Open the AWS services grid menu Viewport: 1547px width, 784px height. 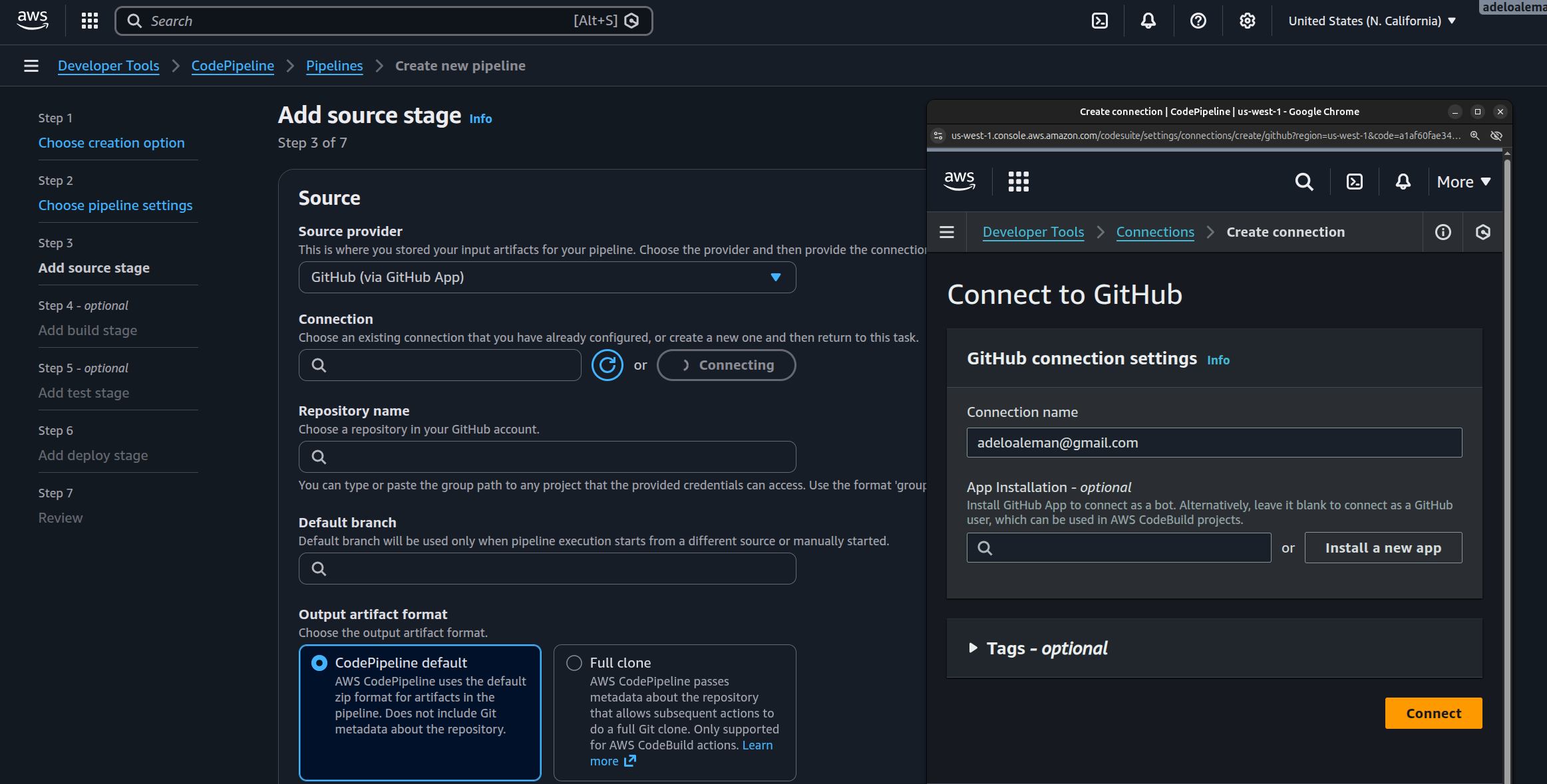[90, 21]
